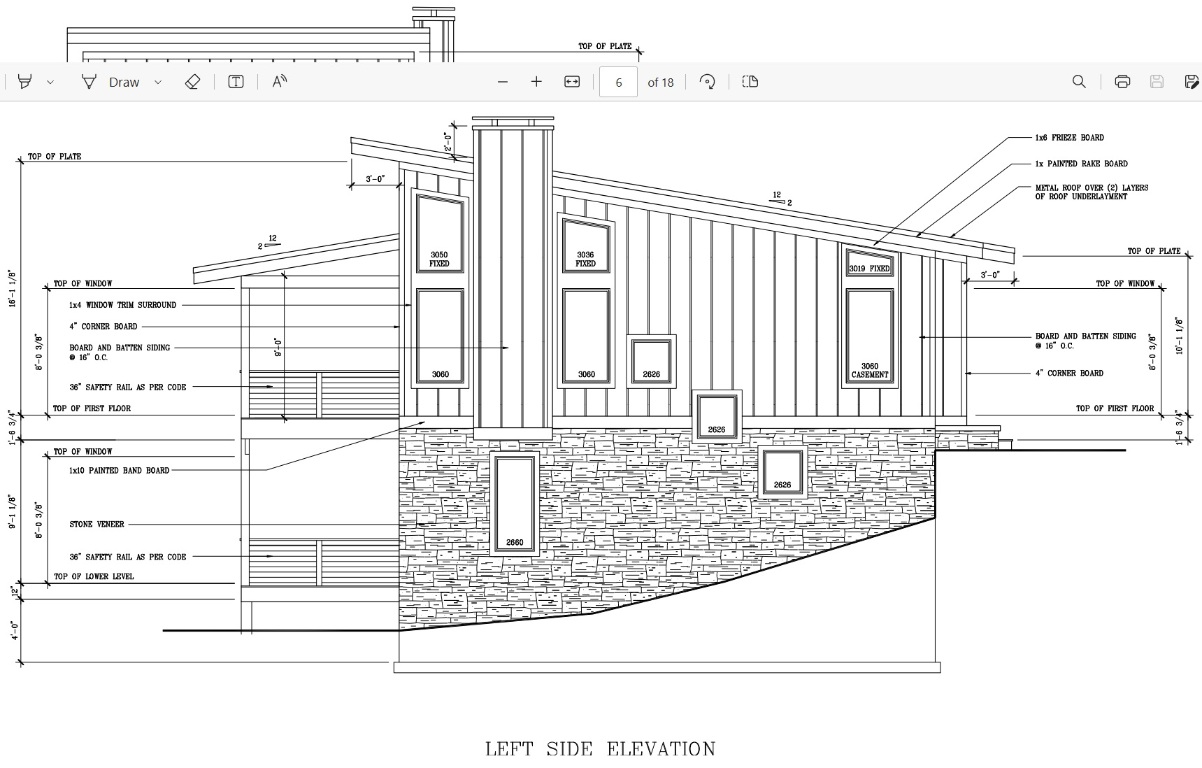Click the 3019 FIXED window label
Viewport: 1202px width, 768px height.
tap(869, 269)
